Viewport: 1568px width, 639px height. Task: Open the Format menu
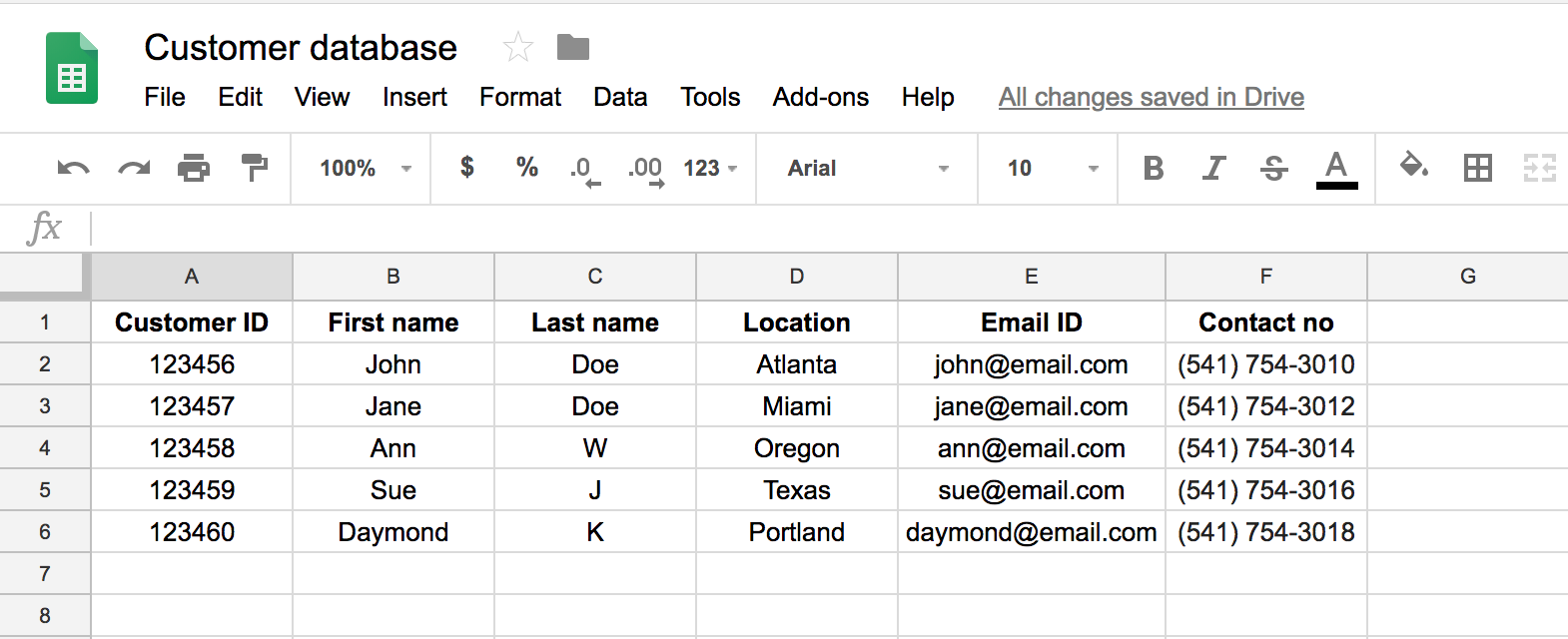(520, 97)
